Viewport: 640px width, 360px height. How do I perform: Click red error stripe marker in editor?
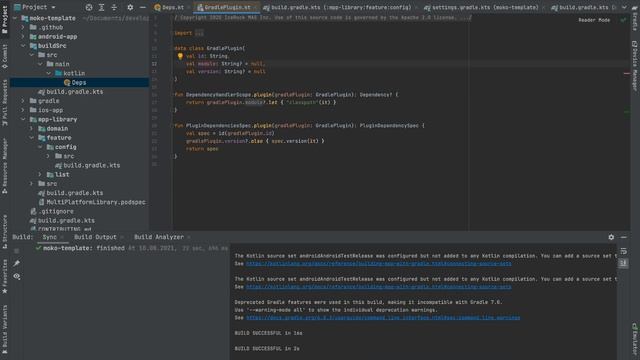[x=627, y=73]
